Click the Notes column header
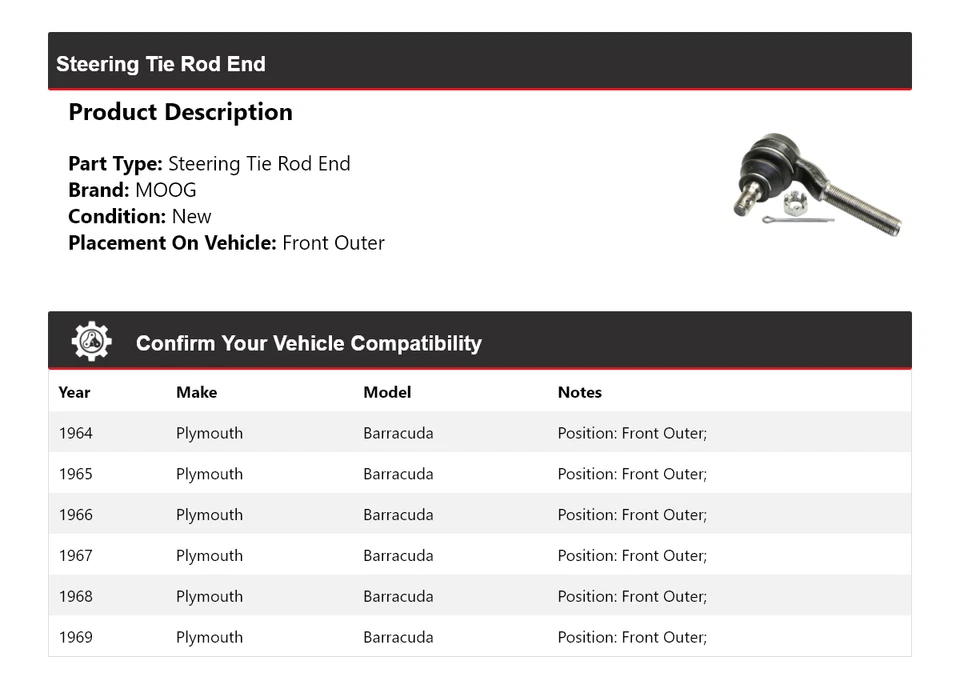960x689 pixels. (x=579, y=392)
